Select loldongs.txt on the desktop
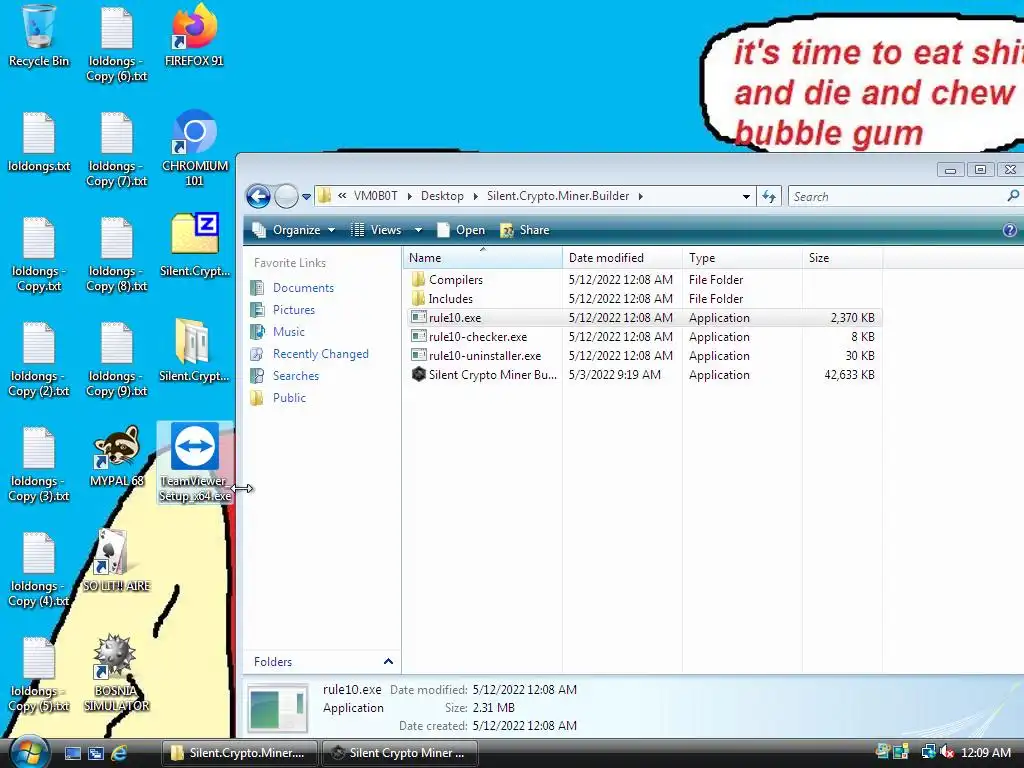Screen dimensions: 1024x768 click(39, 142)
